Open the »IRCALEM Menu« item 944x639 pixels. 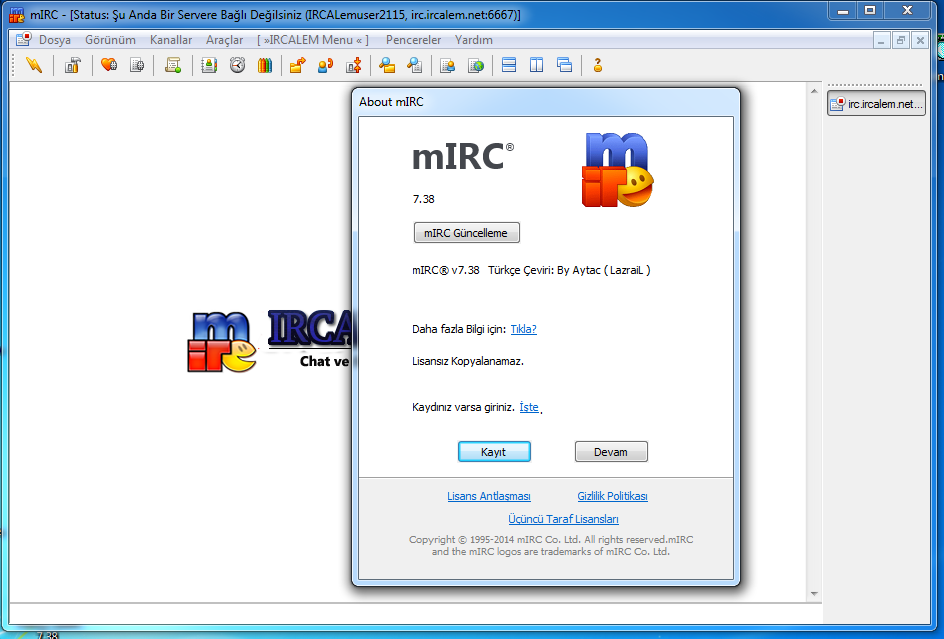point(313,40)
